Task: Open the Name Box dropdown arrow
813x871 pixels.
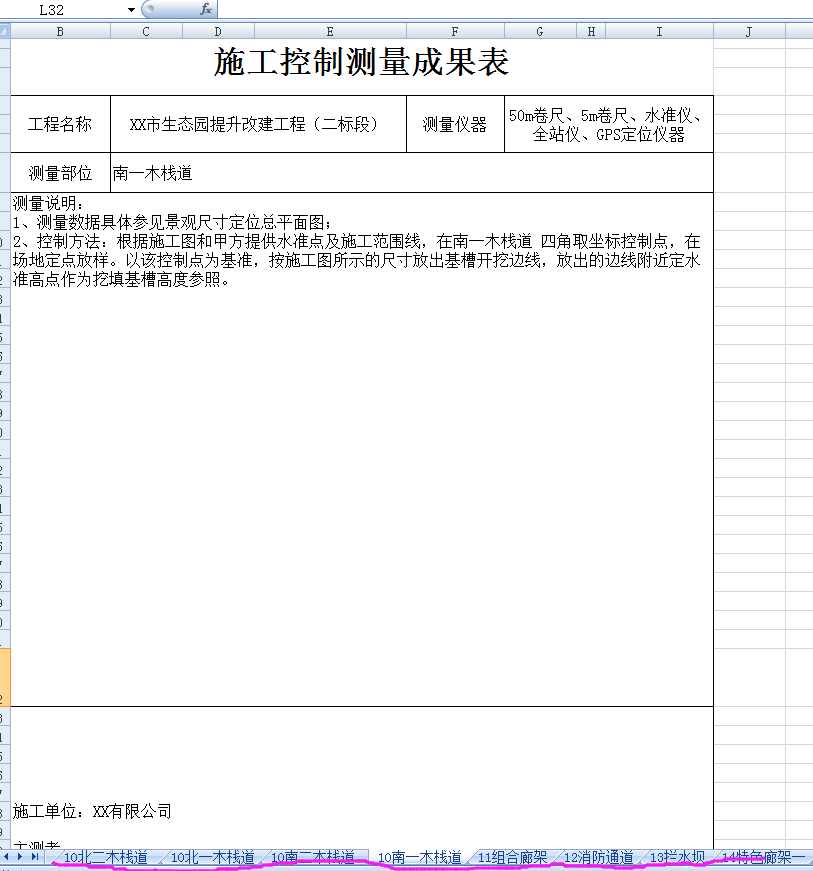Action: pyautogui.click(x=131, y=9)
